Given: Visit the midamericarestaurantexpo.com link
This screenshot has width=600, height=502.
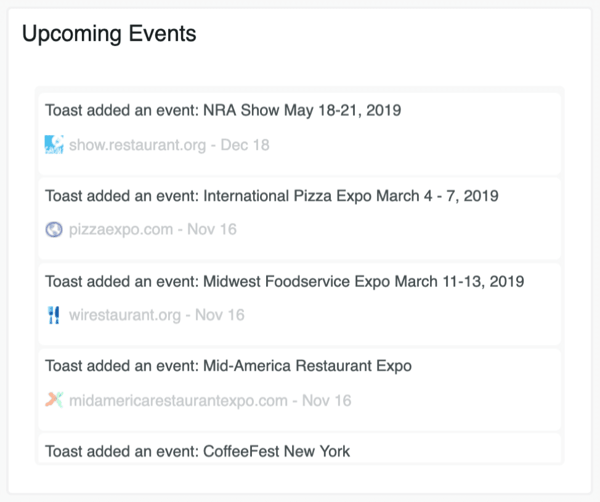Looking at the screenshot, I should [x=178, y=401].
